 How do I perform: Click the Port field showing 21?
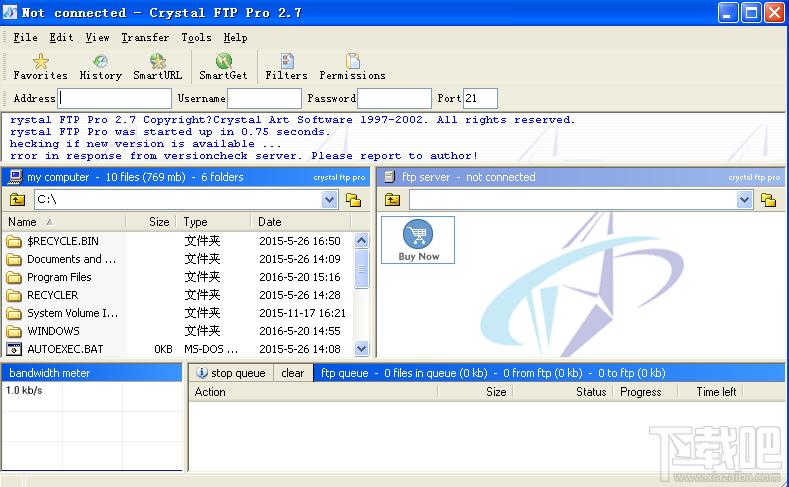480,98
